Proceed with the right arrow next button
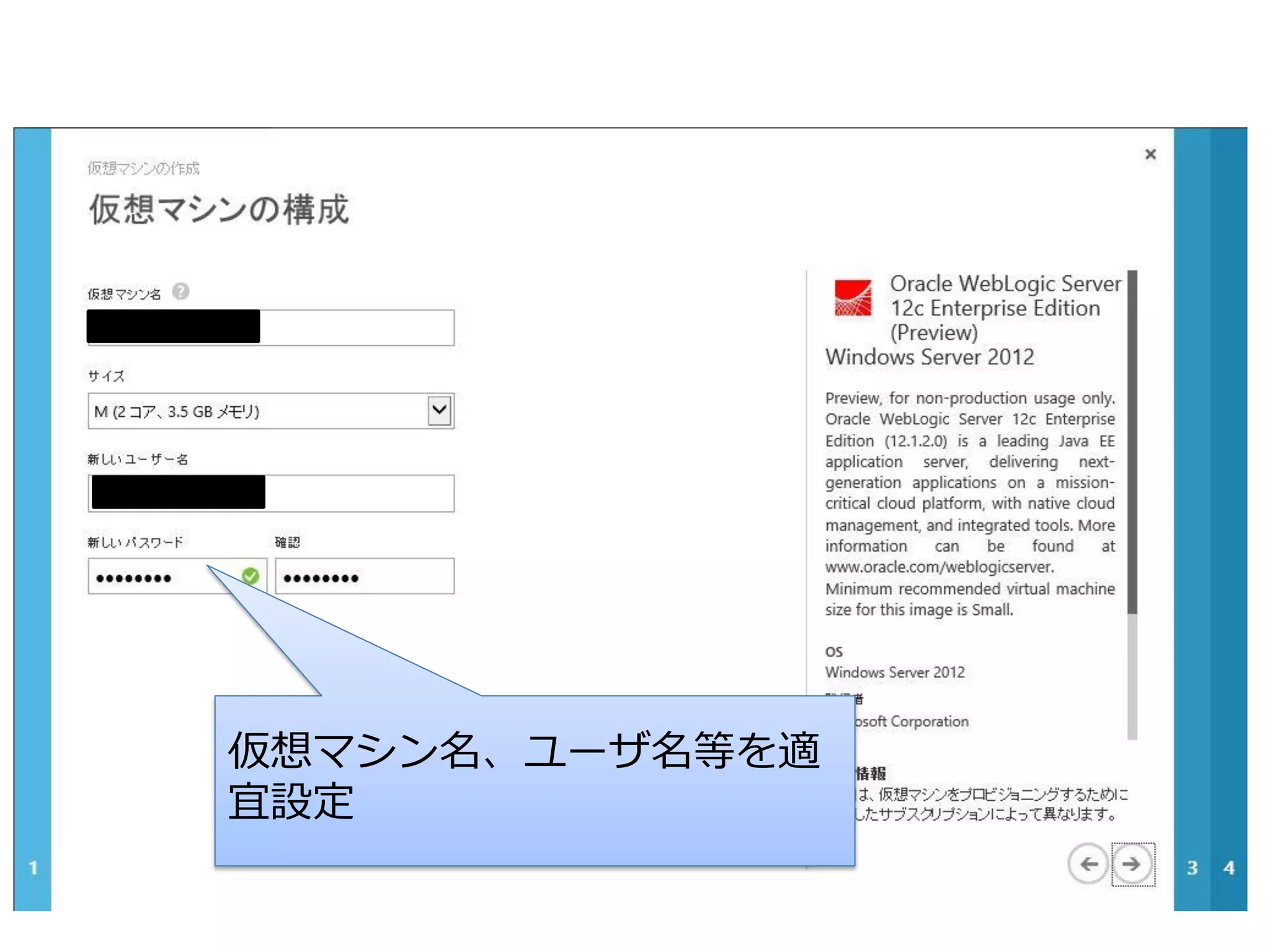 pos(1132,864)
